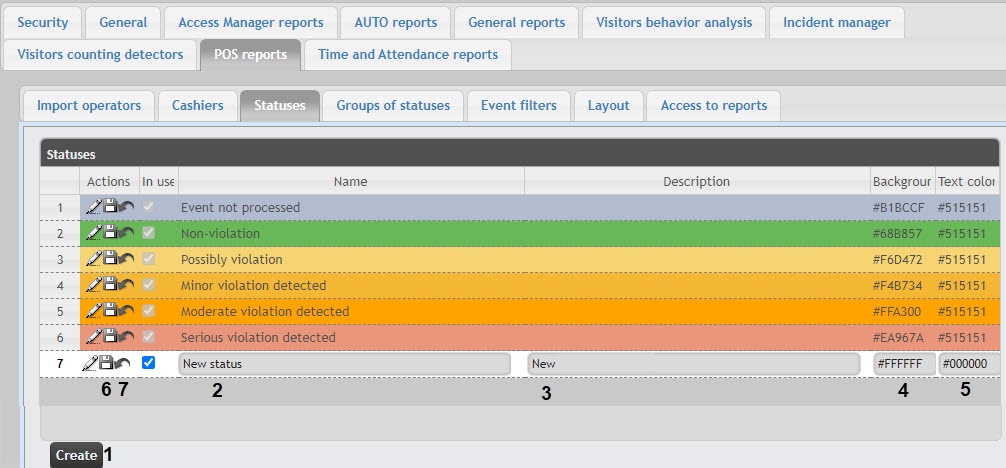Click the #FFFFFF background color field
This screenshot has width=1006, height=468.
[904, 364]
